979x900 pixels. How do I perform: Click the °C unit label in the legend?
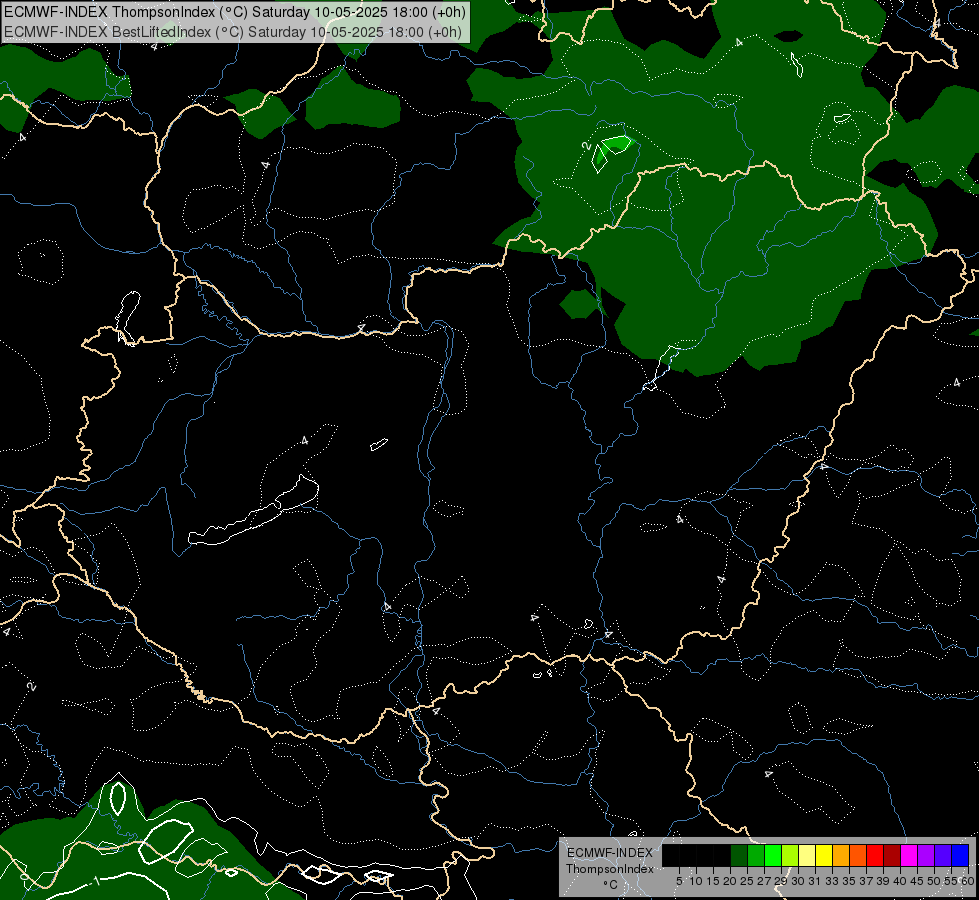610,885
